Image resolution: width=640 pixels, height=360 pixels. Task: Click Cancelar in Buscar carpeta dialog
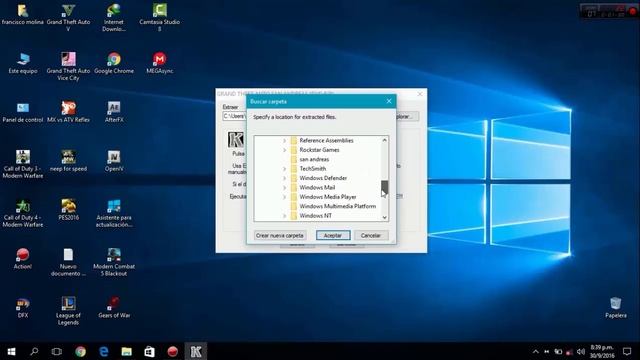click(371, 236)
